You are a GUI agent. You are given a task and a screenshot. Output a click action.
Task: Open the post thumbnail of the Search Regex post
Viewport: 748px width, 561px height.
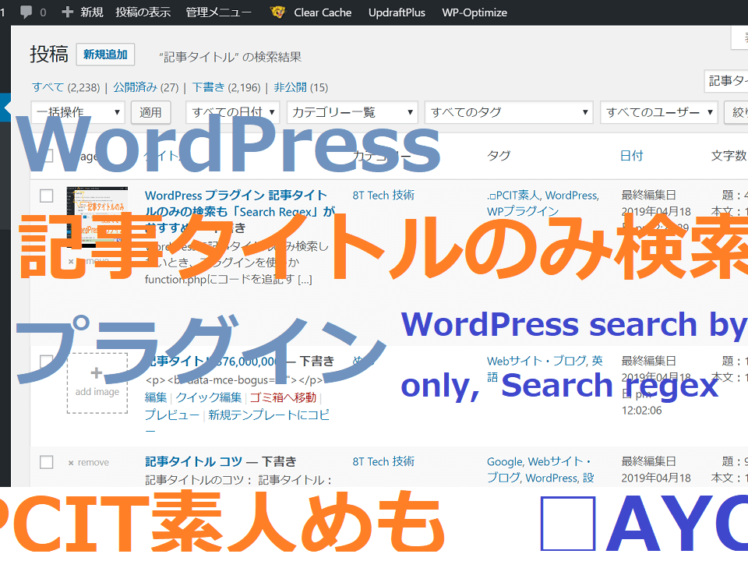[x=97, y=217]
